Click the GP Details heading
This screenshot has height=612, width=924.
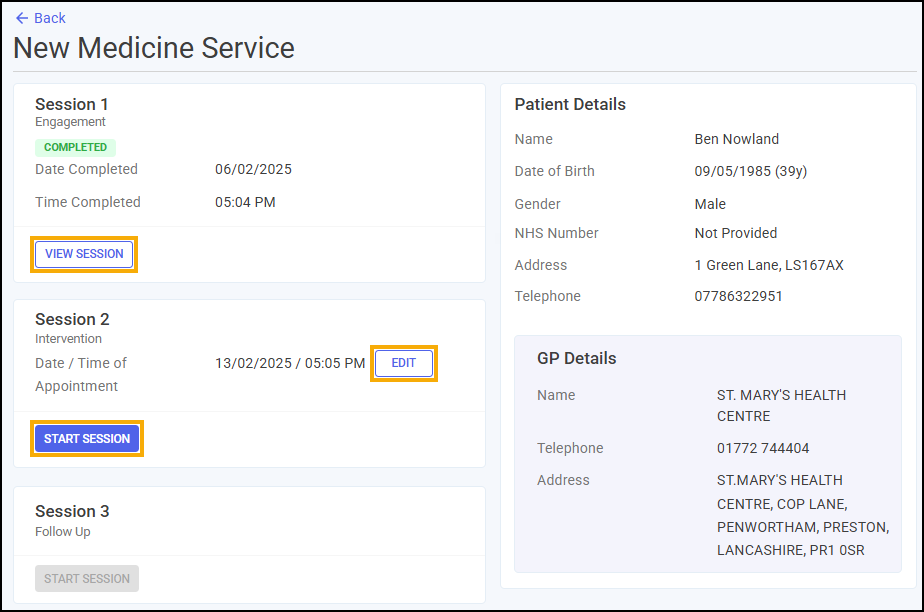(576, 358)
